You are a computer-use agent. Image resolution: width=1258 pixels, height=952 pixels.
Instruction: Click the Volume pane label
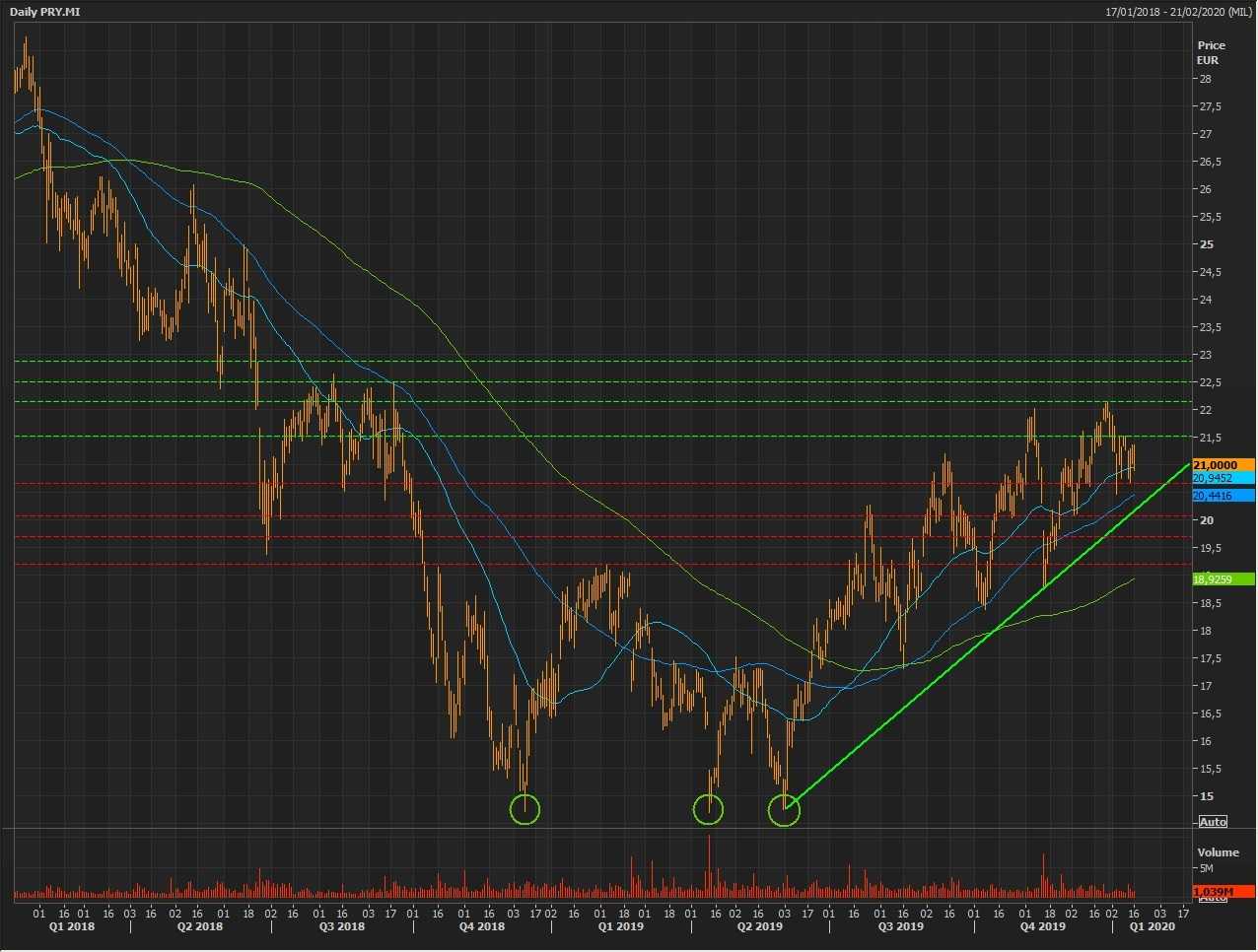(1218, 852)
